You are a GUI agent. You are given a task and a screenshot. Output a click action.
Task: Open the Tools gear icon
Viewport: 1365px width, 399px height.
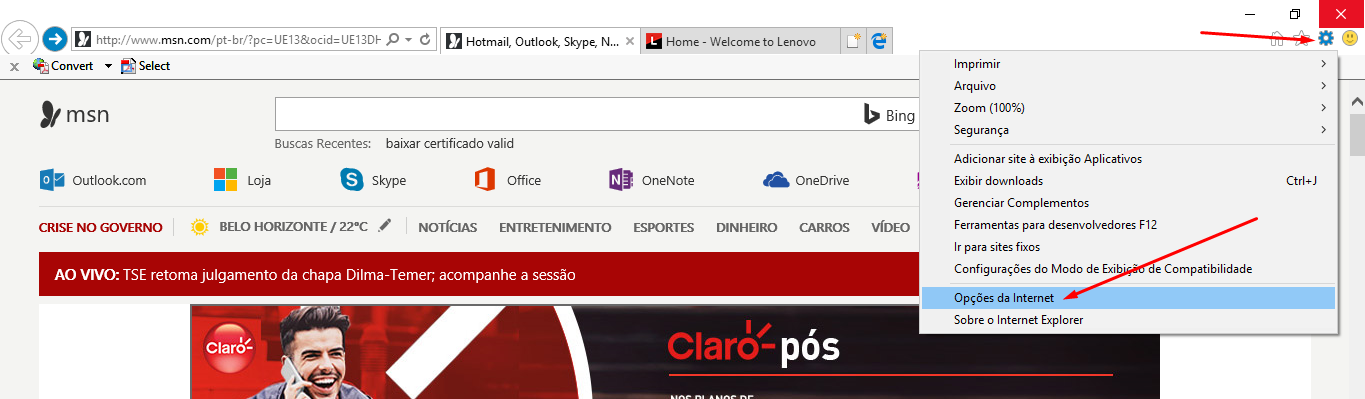tap(1326, 39)
